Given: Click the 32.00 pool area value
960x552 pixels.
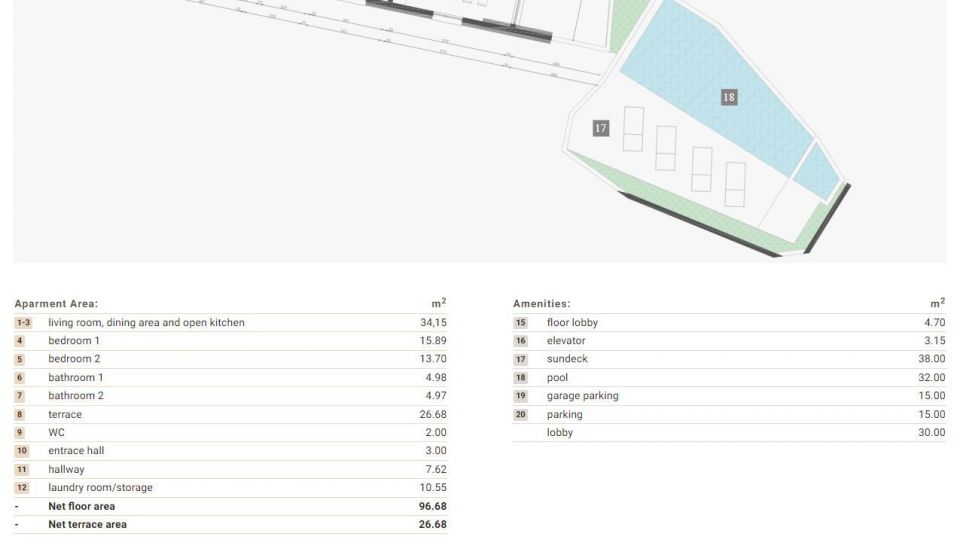Looking at the screenshot, I should pyautogui.click(x=931, y=378).
